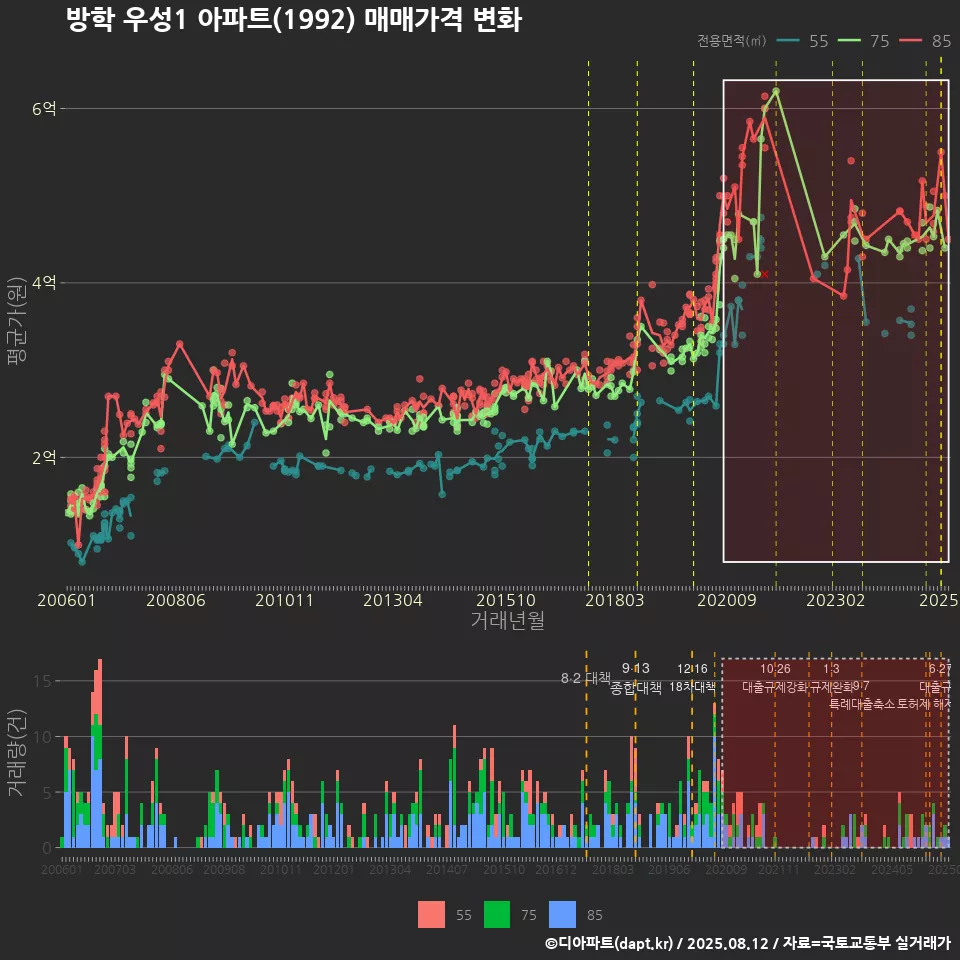The height and width of the screenshot is (960, 960).
Task: Click the 10·26 대출규제강화 policy annotation
Action: [775, 678]
